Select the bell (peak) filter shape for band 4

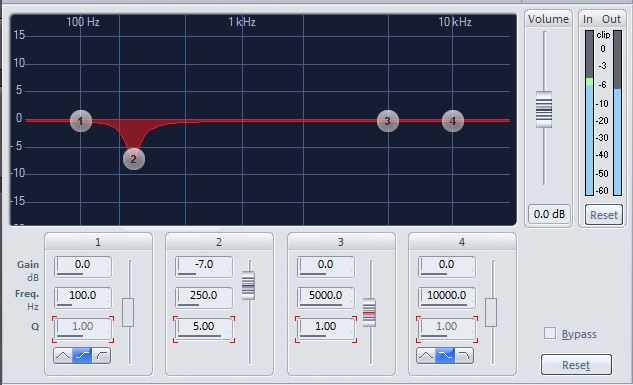(426, 356)
